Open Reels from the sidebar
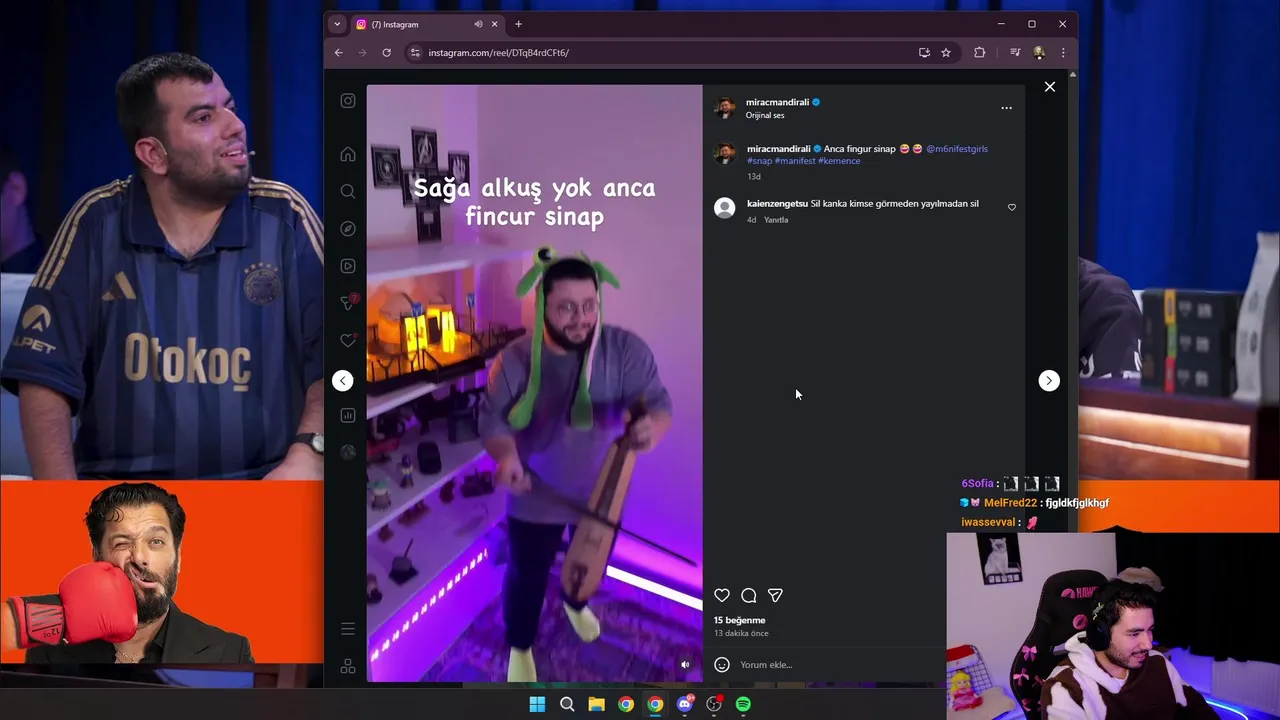The width and height of the screenshot is (1280, 720). pos(348,266)
